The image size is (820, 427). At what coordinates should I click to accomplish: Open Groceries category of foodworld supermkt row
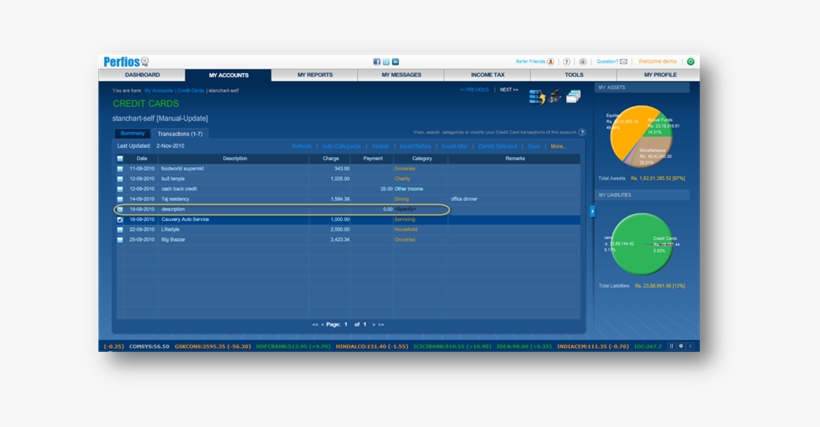[x=405, y=169]
